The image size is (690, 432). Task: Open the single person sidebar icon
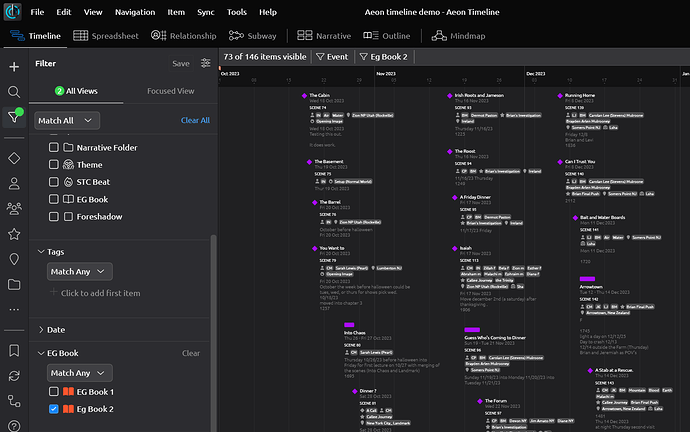(14, 183)
